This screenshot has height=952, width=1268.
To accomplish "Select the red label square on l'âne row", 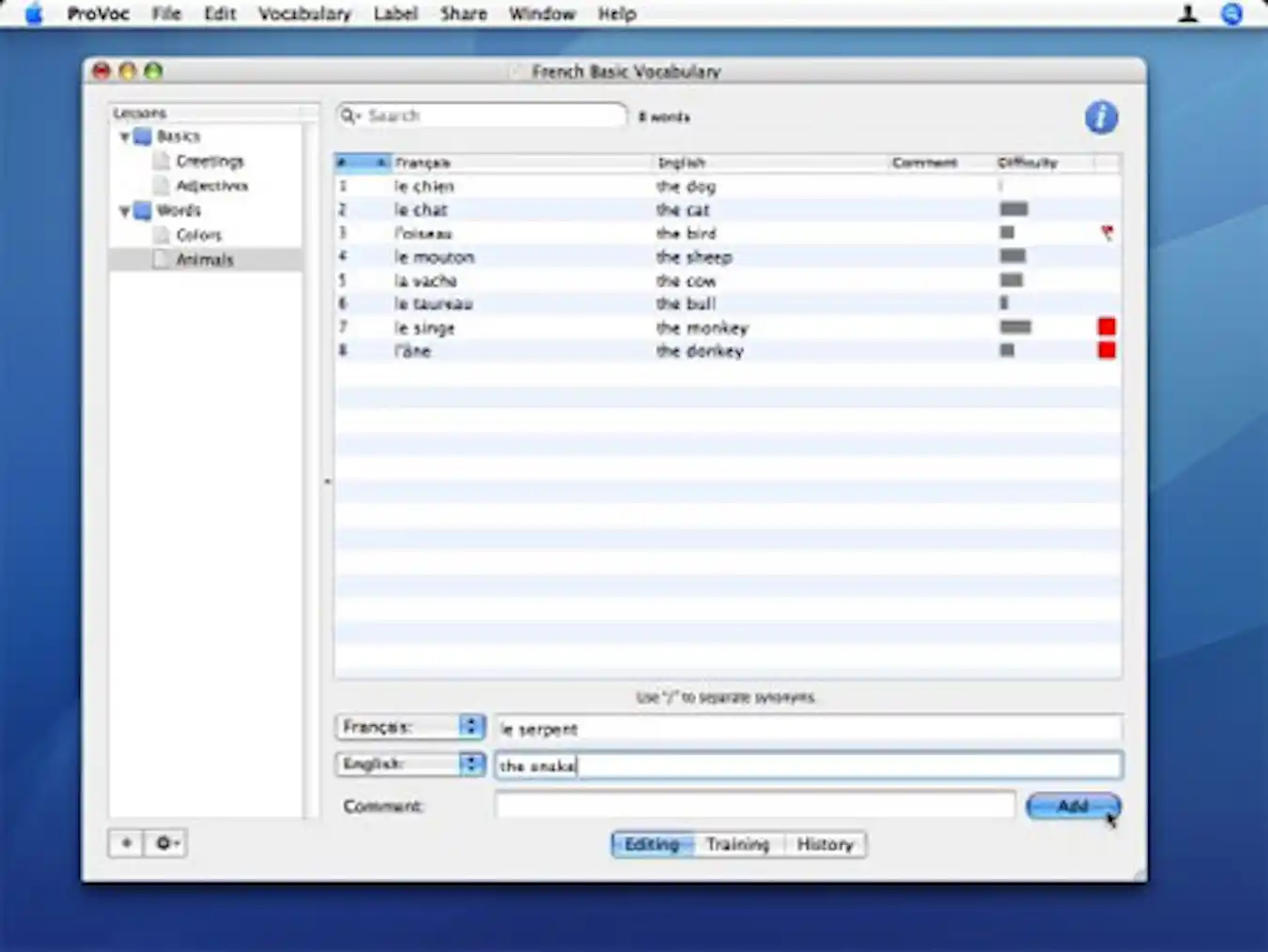I will pyautogui.click(x=1106, y=348).
